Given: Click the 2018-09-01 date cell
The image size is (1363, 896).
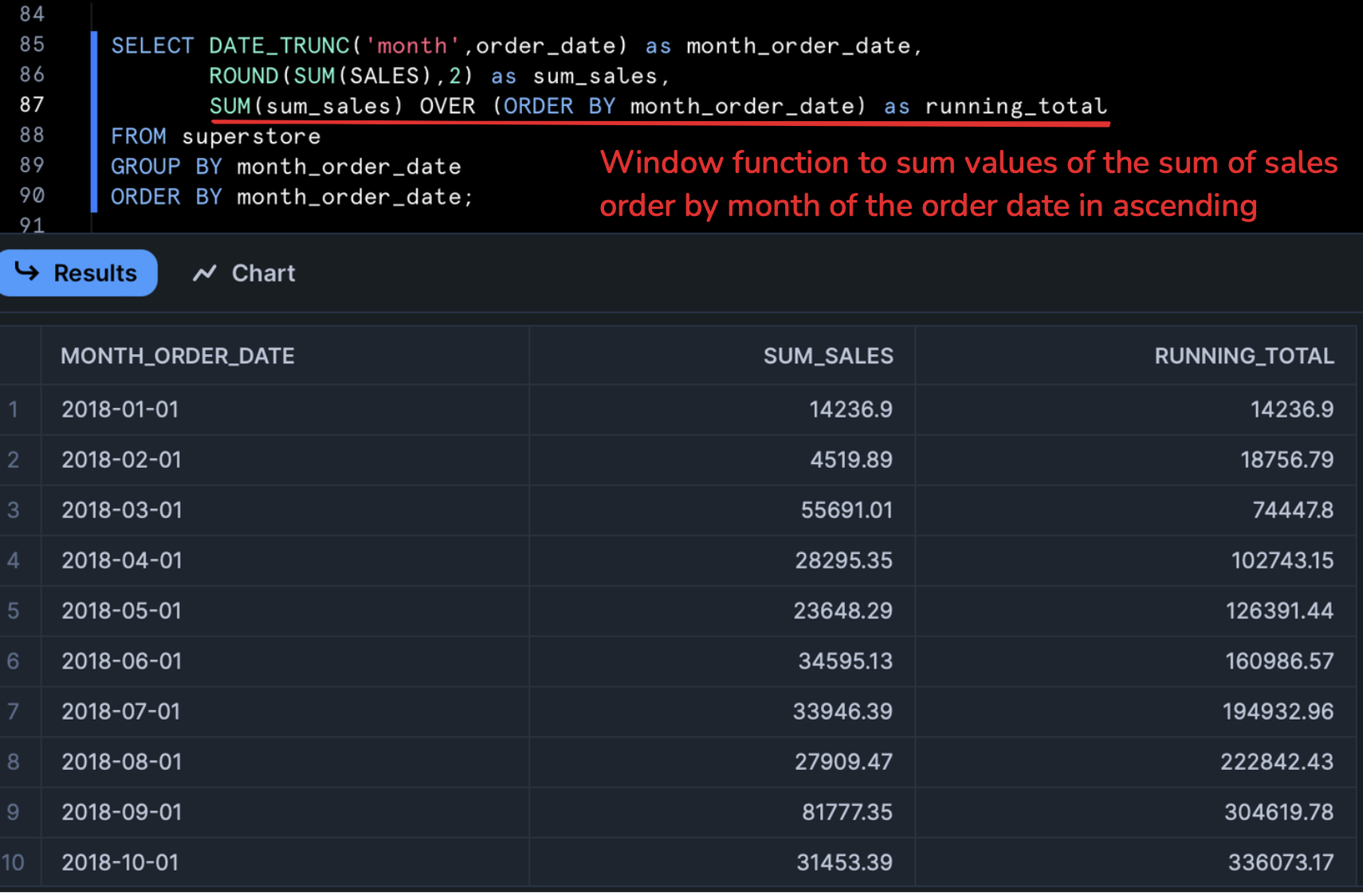Looking at the screenshot, I should 122,812.
